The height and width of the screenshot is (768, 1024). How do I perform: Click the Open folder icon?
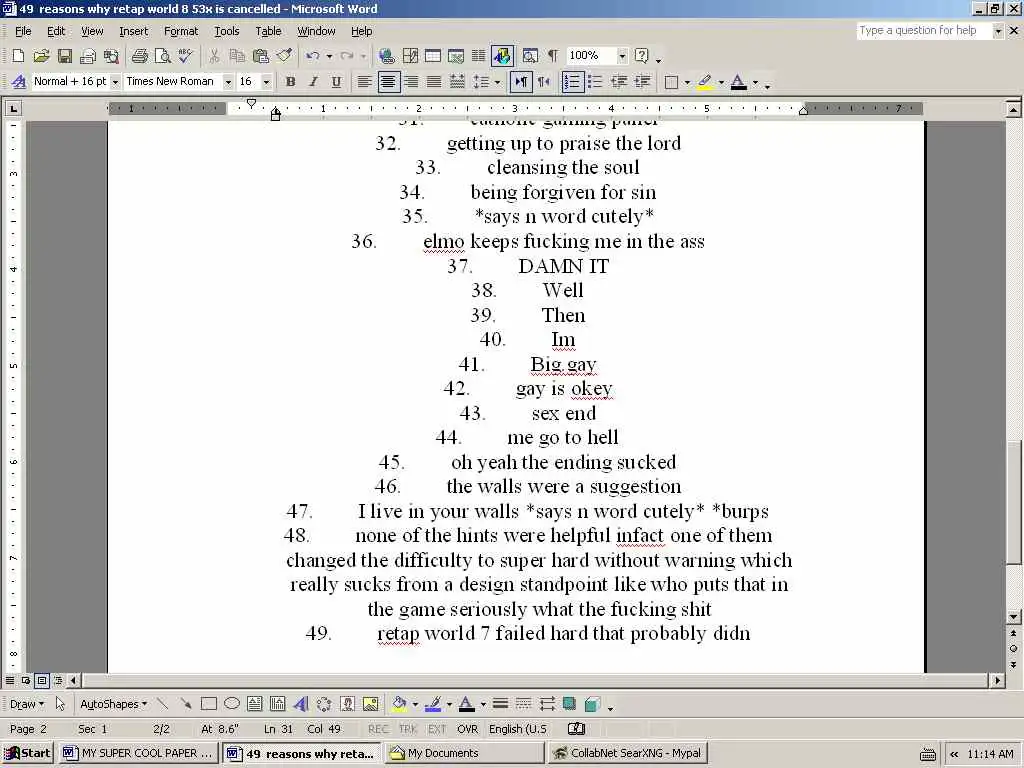pyautogui.click(x=41, y=56)
